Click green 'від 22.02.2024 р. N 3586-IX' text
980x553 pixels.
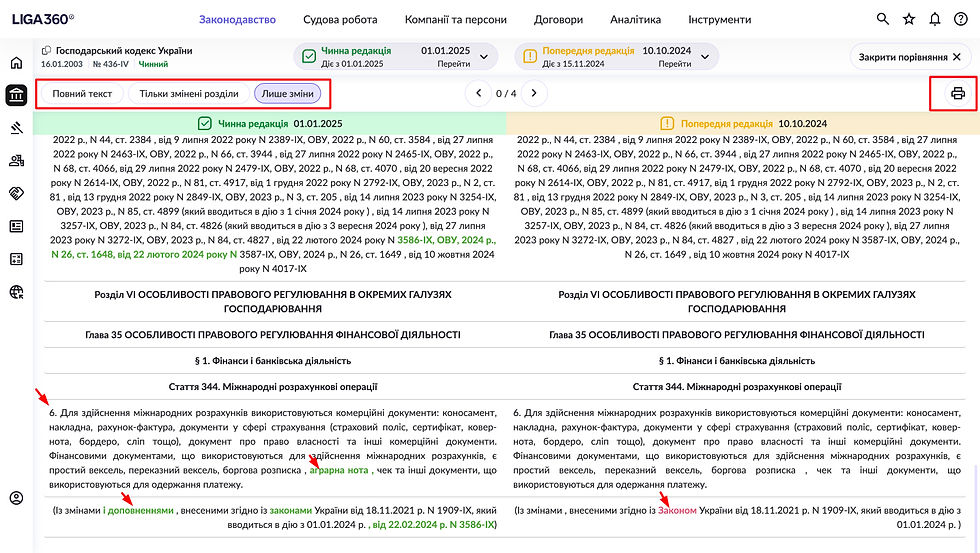433,525
